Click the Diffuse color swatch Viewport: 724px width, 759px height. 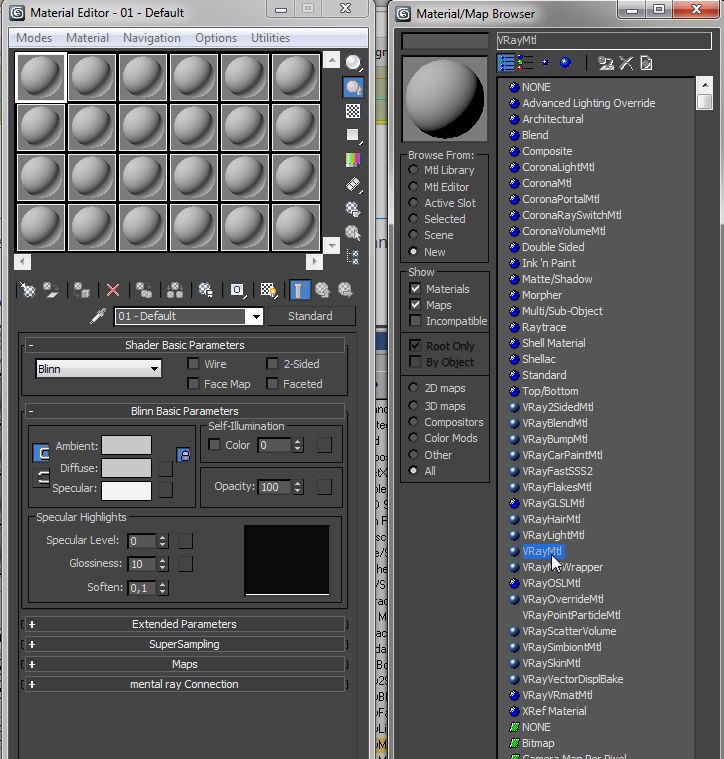(126, 468)
